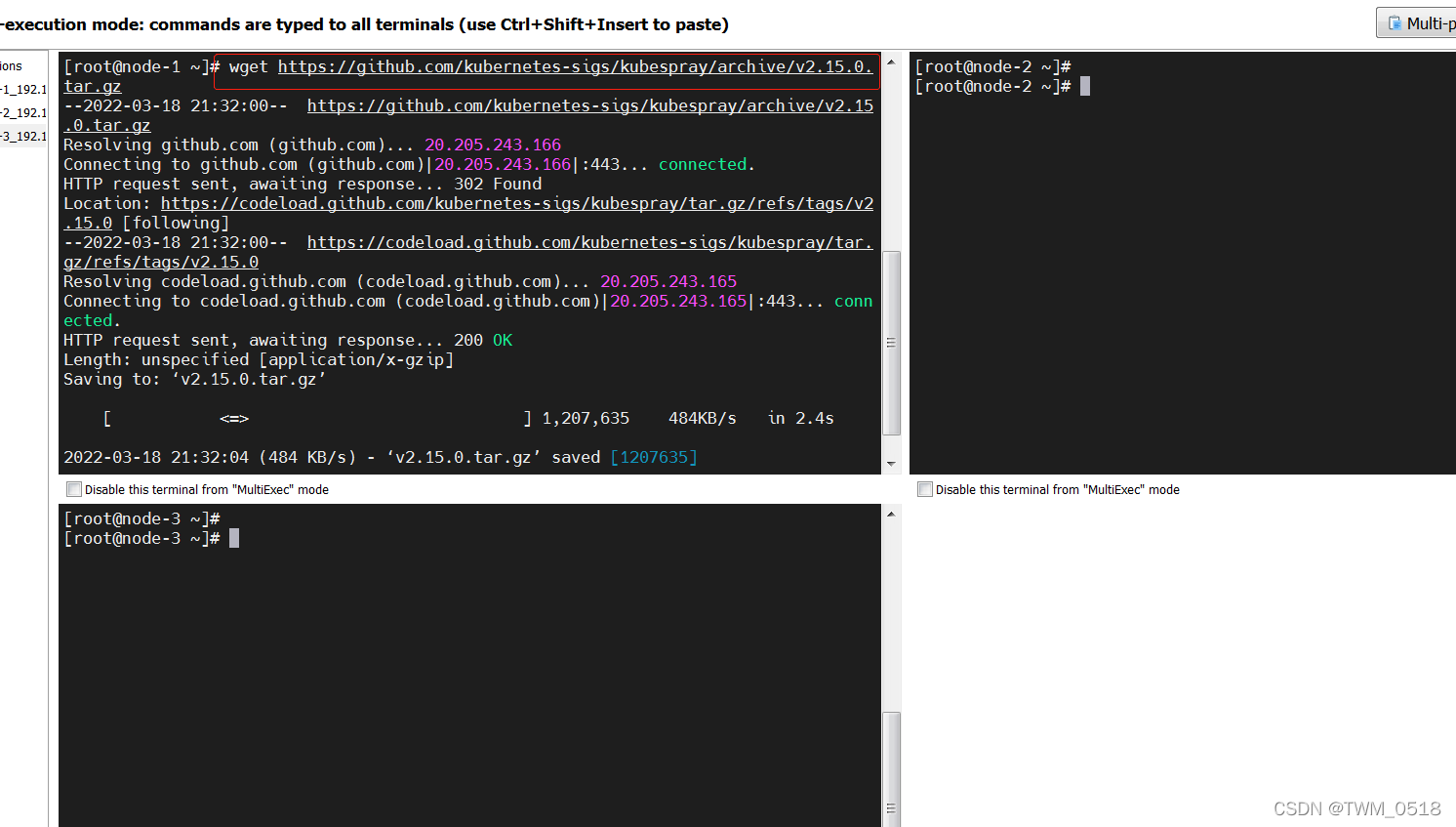The image size is (1456, 827).
Task: Select the session ending in -3_192.1 in sidebar
Action: [x=23, y=137]
